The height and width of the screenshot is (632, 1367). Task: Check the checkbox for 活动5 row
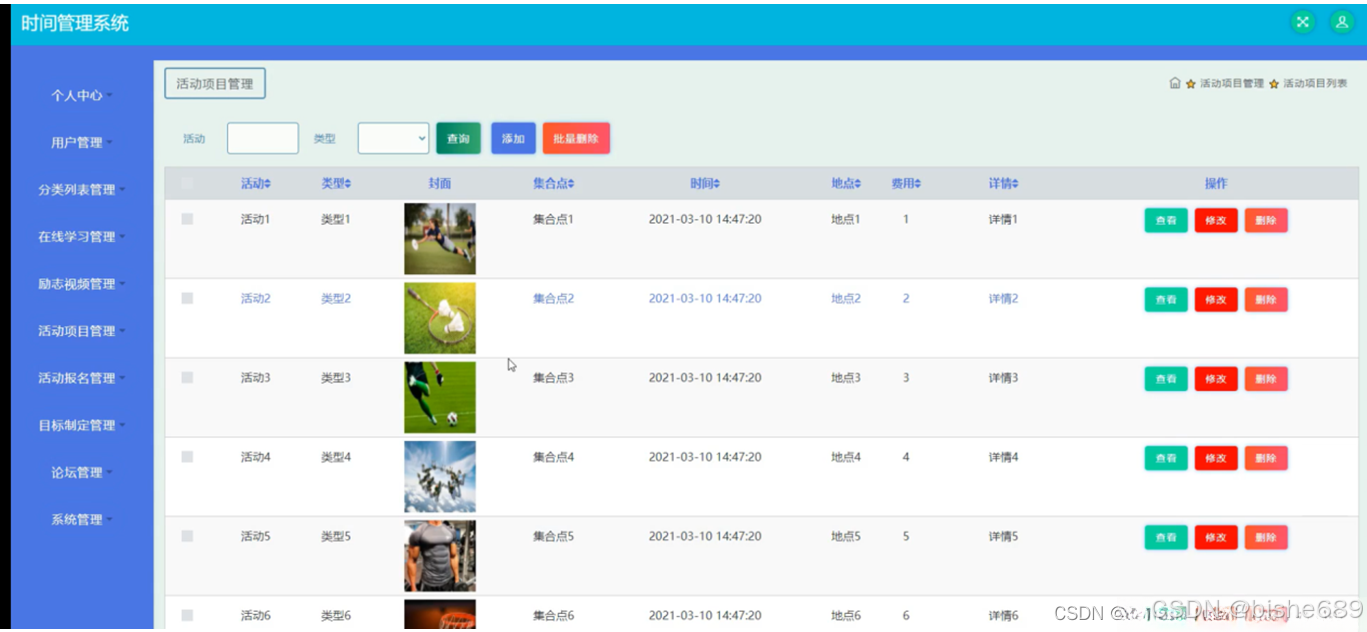[187, 536]
